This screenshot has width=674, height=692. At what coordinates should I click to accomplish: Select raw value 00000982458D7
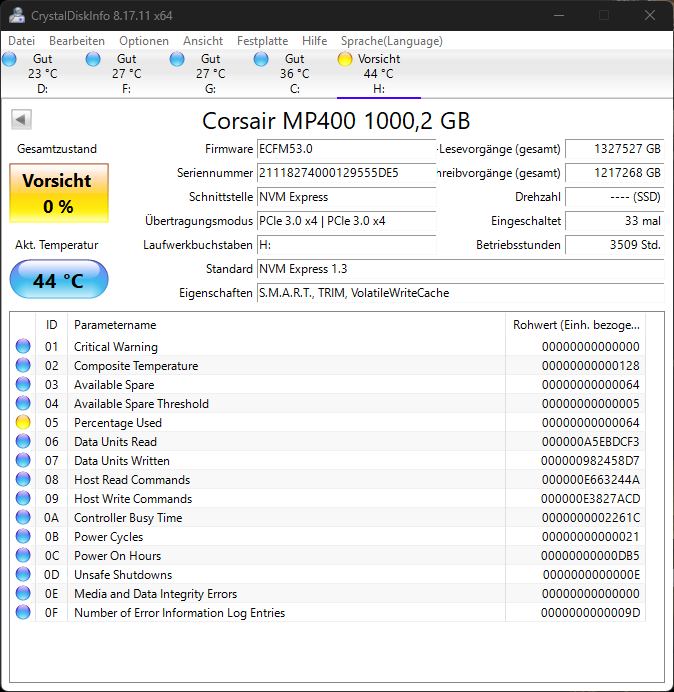590,461
